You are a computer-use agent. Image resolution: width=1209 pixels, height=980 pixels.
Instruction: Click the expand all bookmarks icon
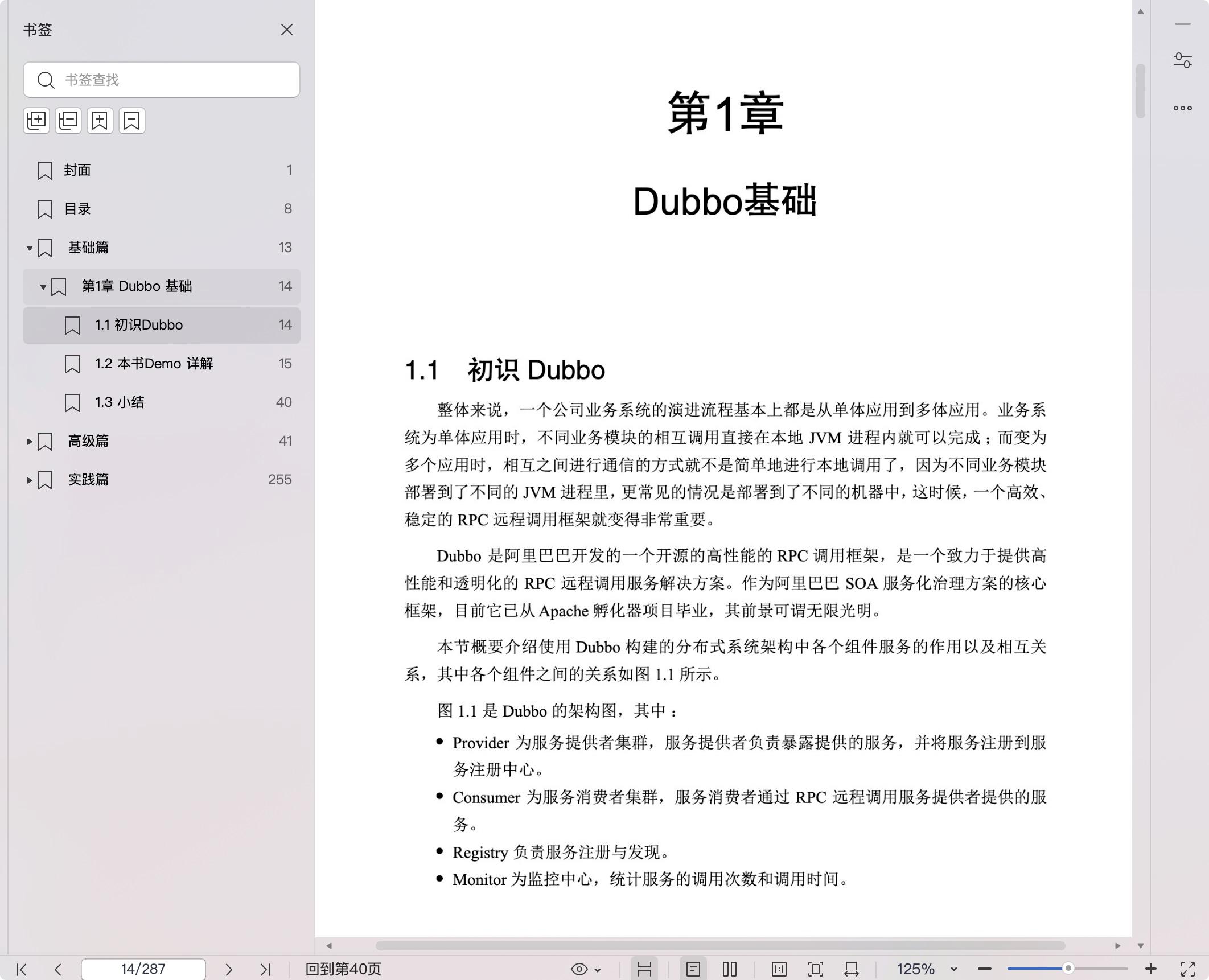[x=36, y=121]
